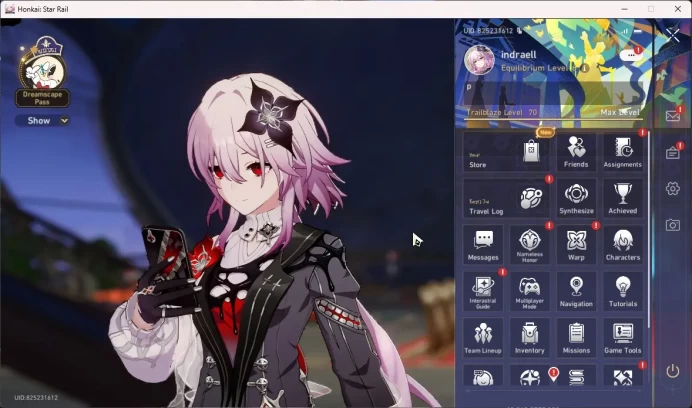The height and width of the screenshot is (408, 692).
Task: Open the Travel Log tile
Action: [506, 198]
